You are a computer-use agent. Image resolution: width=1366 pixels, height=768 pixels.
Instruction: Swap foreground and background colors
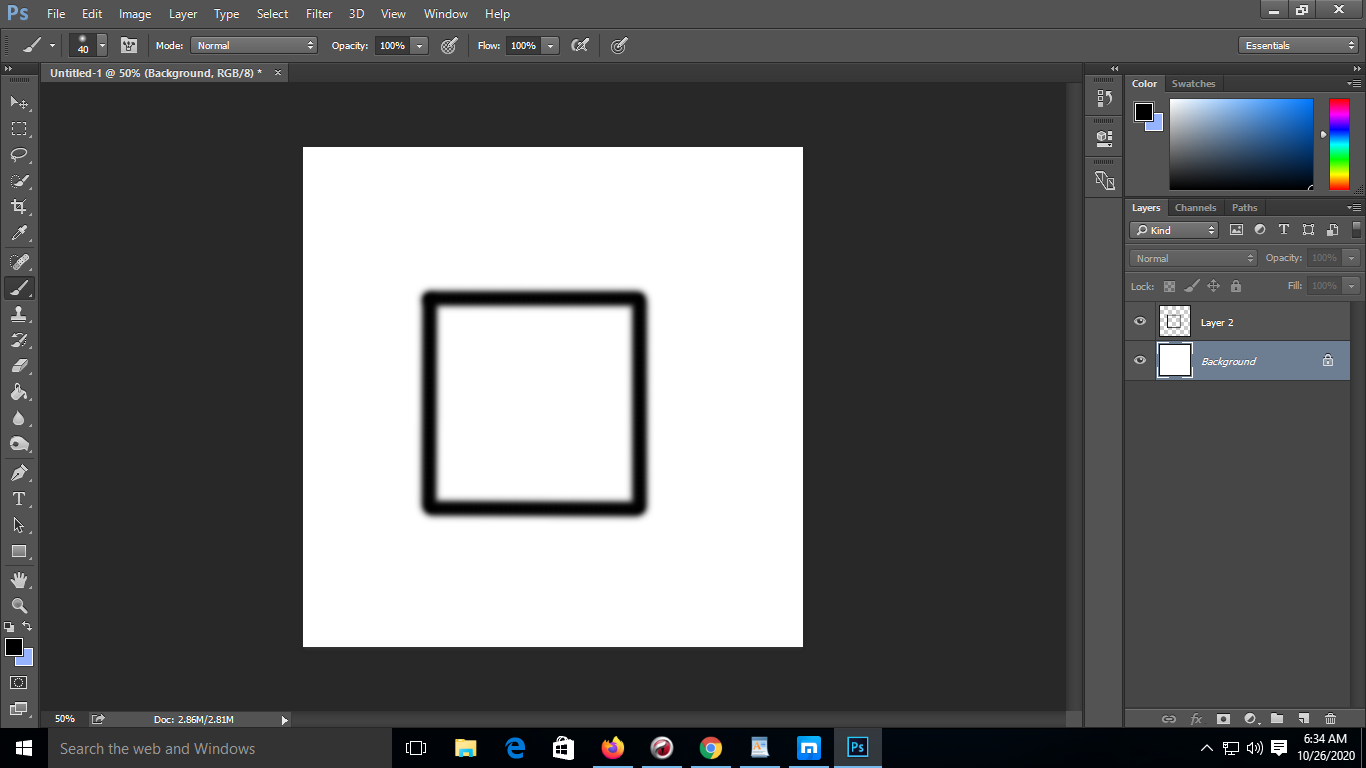27,627
